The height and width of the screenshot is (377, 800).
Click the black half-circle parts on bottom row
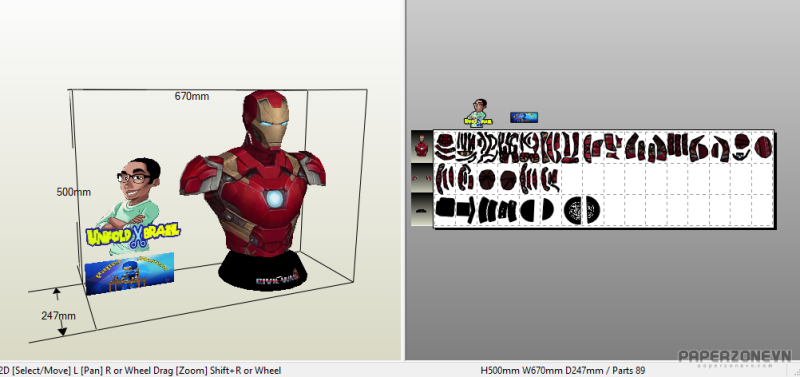537,210
